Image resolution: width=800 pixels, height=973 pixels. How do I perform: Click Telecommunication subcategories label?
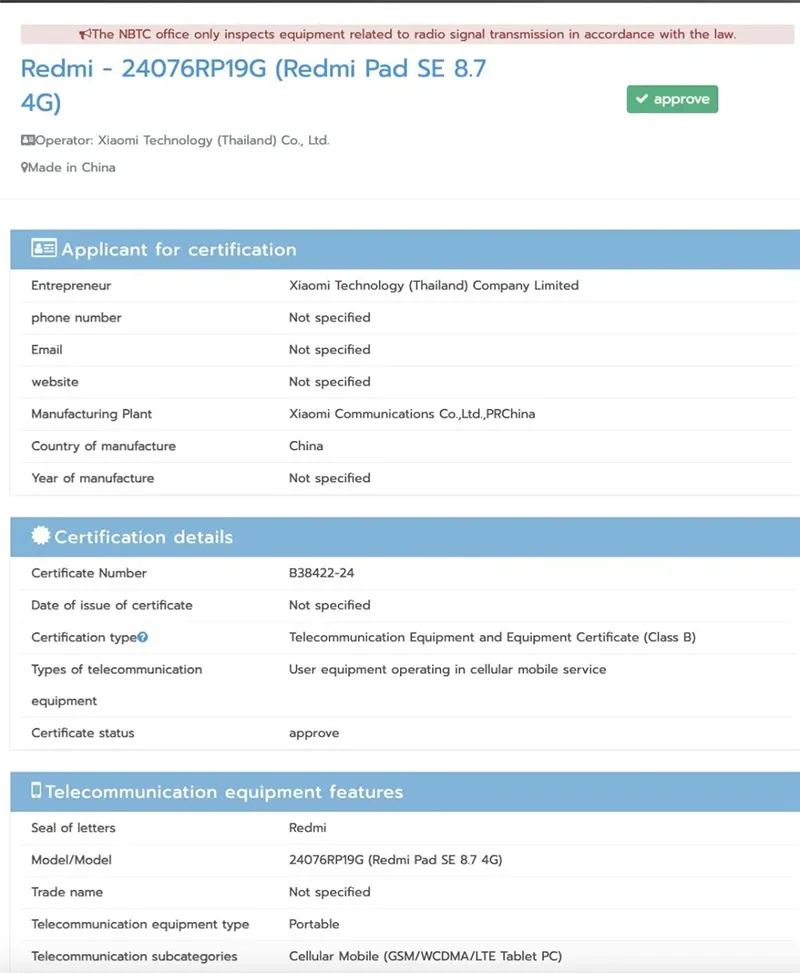pos(135,957)
